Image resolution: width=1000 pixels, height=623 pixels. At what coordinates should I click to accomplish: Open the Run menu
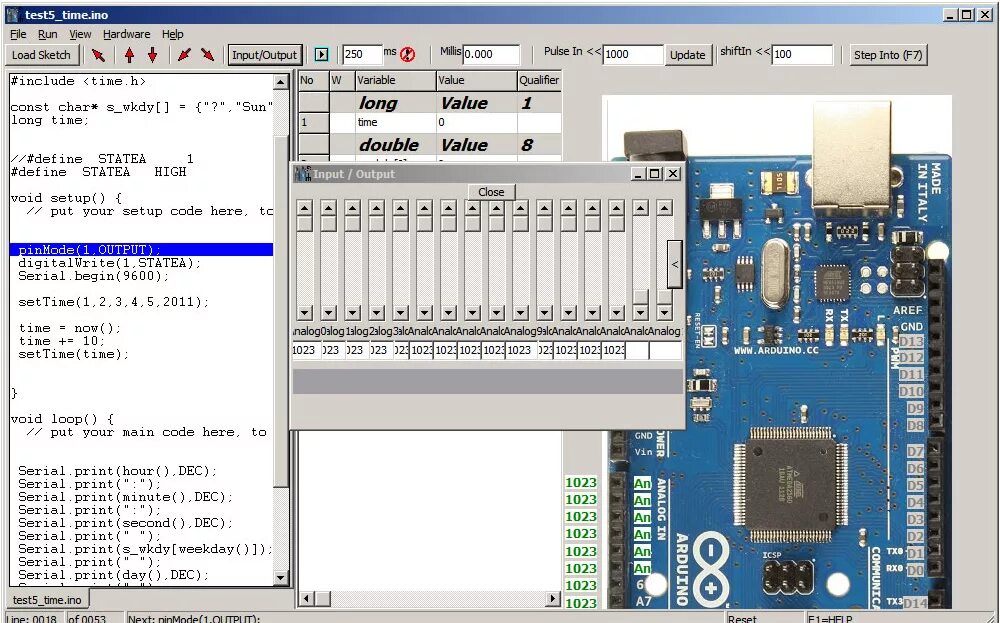tap(48, 34)
